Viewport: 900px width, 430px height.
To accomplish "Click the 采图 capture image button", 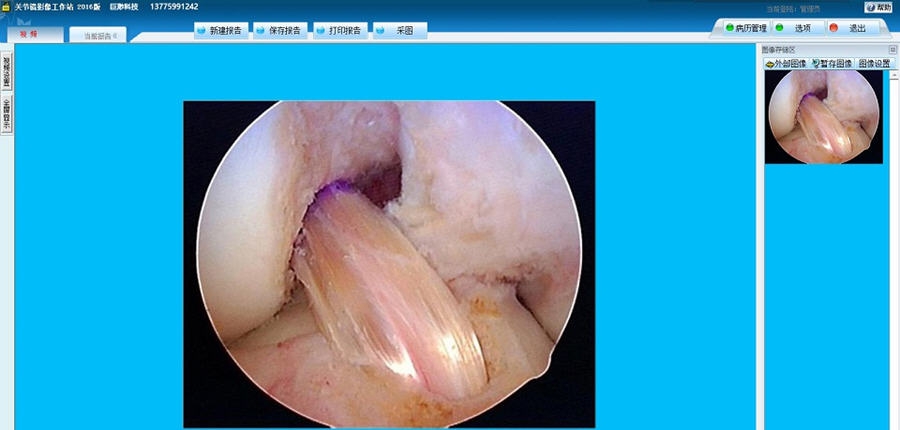I will pos(400,31).
